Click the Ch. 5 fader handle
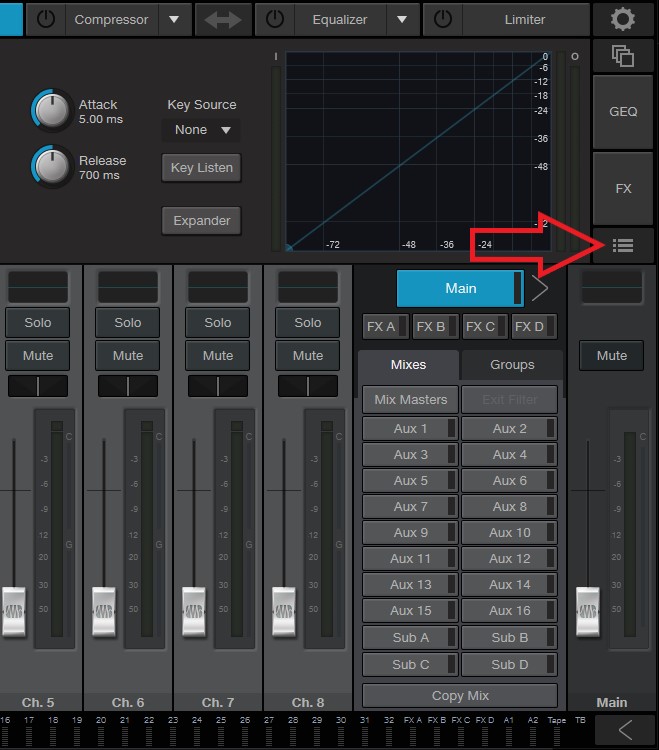 click(14, 611)
